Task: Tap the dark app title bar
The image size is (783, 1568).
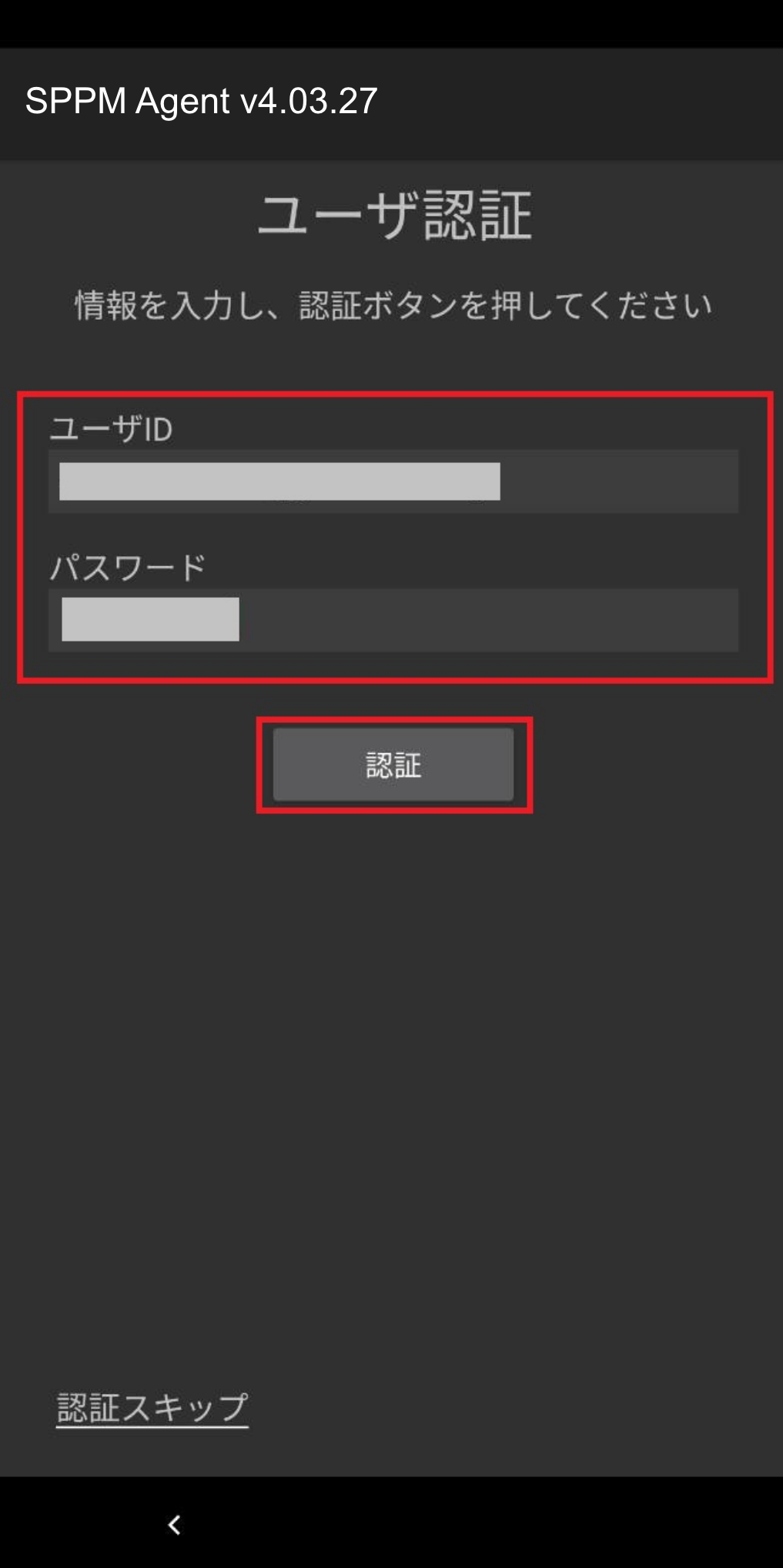Action: (577, 104)
